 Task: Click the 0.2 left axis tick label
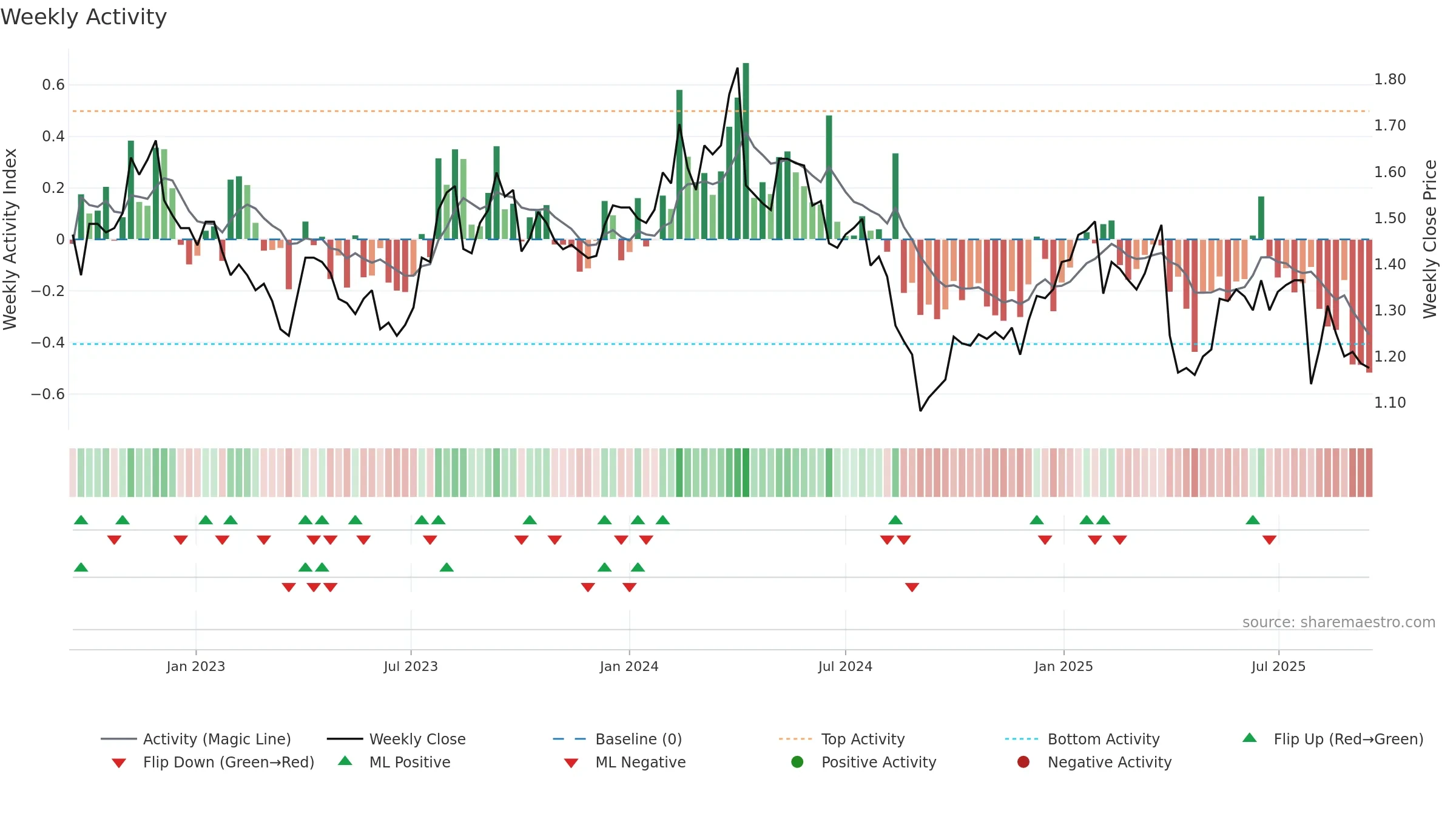53,188
